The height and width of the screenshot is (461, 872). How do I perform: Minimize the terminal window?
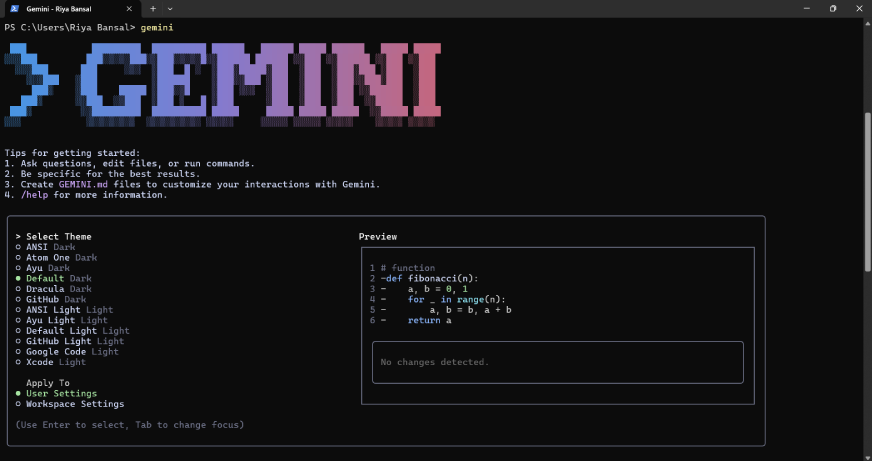[x=806, y=8]
